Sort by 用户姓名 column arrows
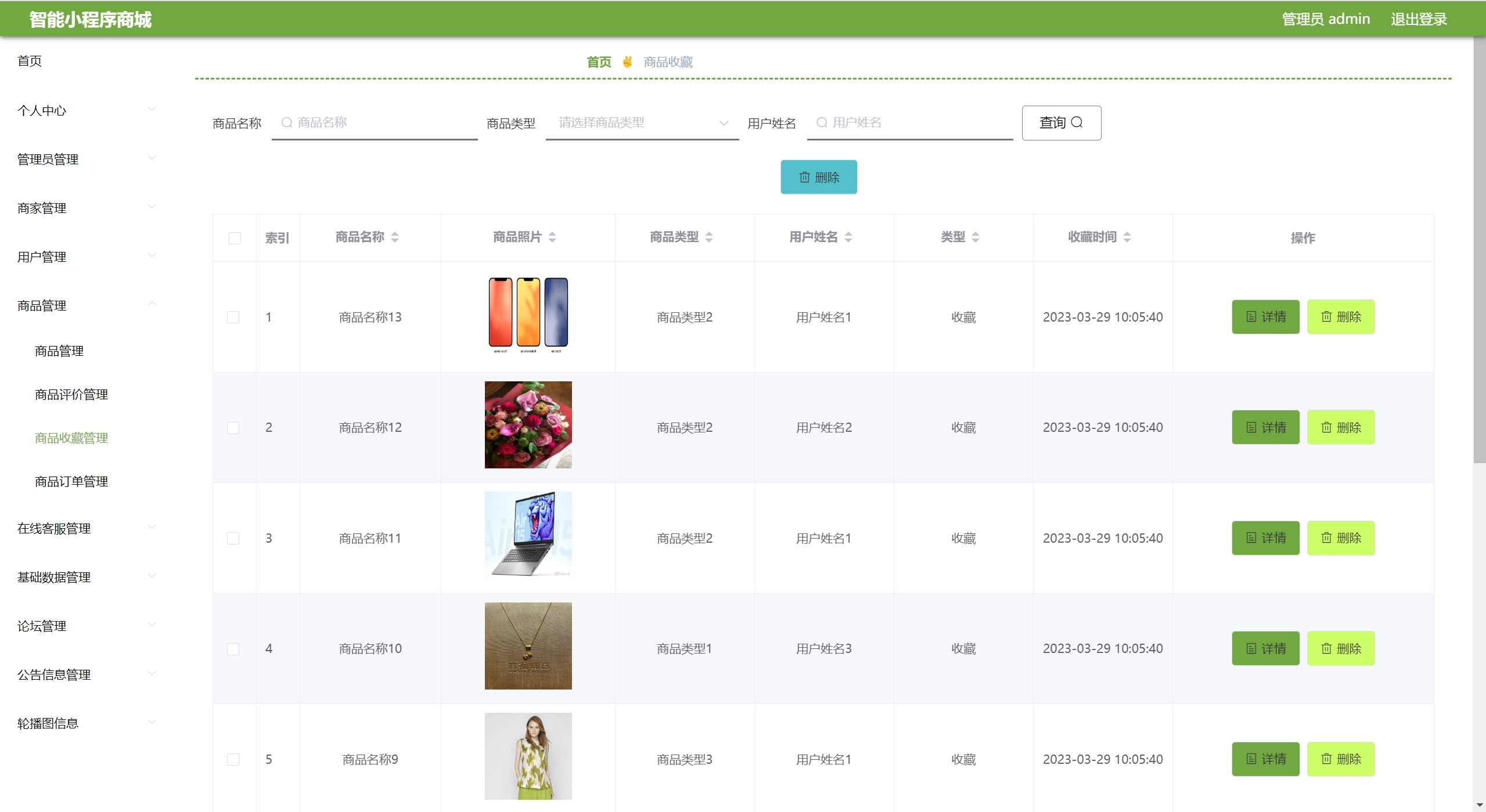Screen dimensions: 1486x812 pyautogui.click(x=848, y=237)
